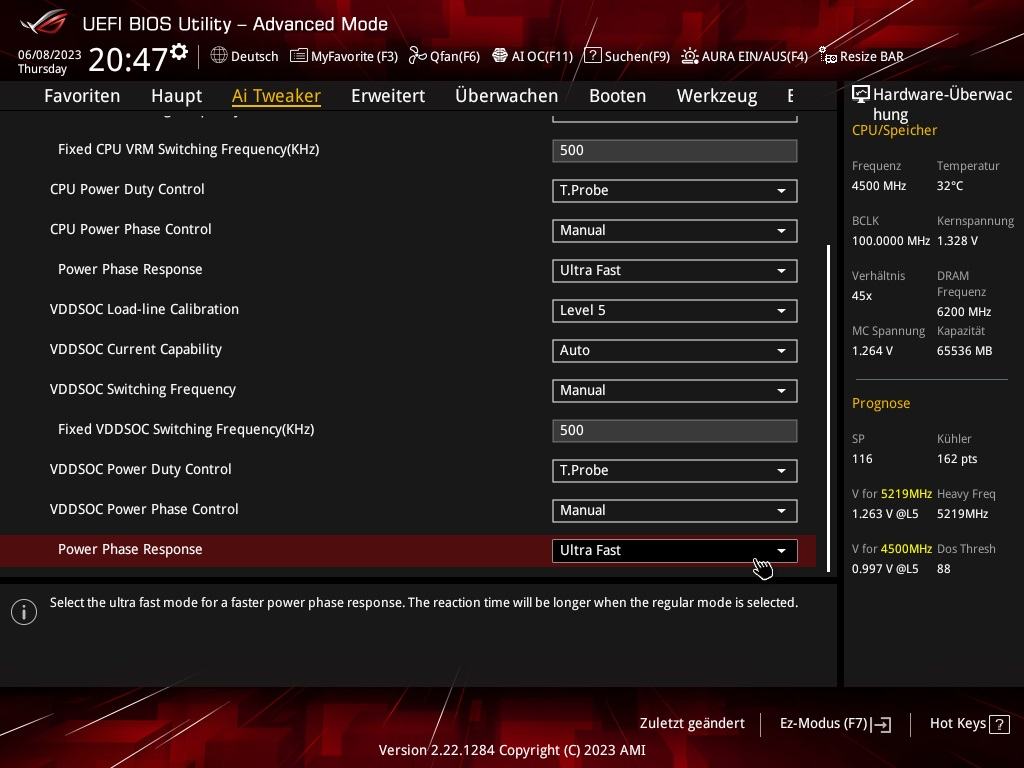Switch to Ez-Modus (F7)
The image size is (1024, 768).
tap(835, 724)
